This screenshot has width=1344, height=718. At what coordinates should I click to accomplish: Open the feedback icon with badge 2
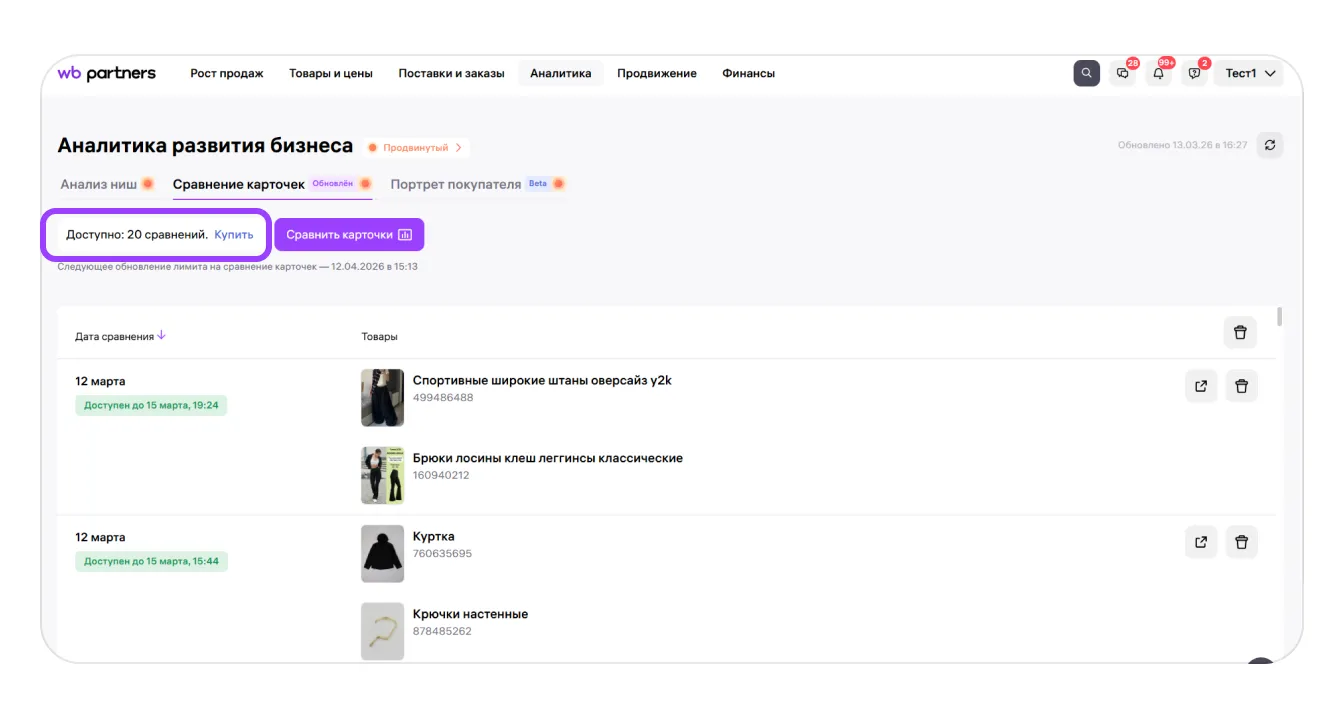pos(1194,73)
